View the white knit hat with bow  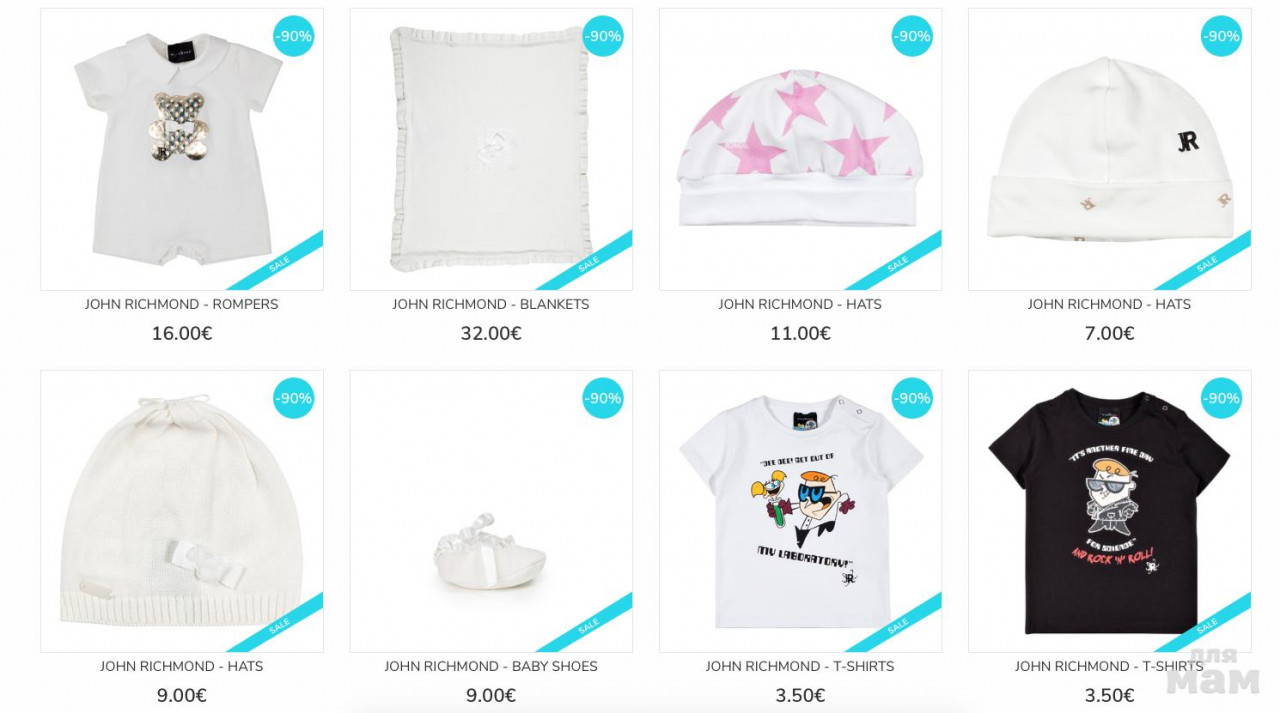pos(182,512)
